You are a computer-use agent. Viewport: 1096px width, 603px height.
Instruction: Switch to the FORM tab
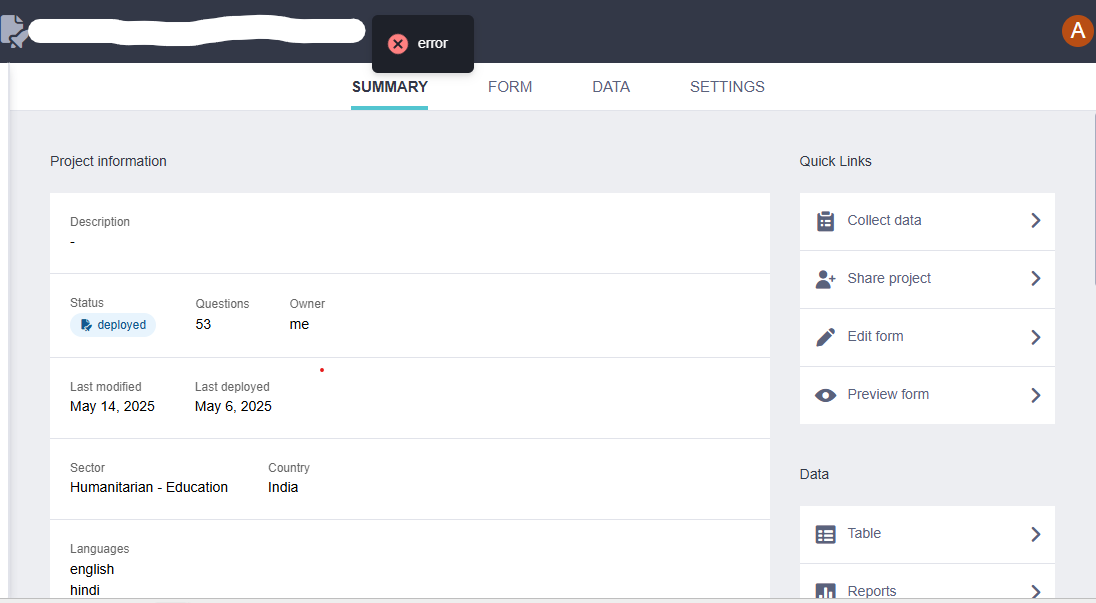[x=510, y=87]
